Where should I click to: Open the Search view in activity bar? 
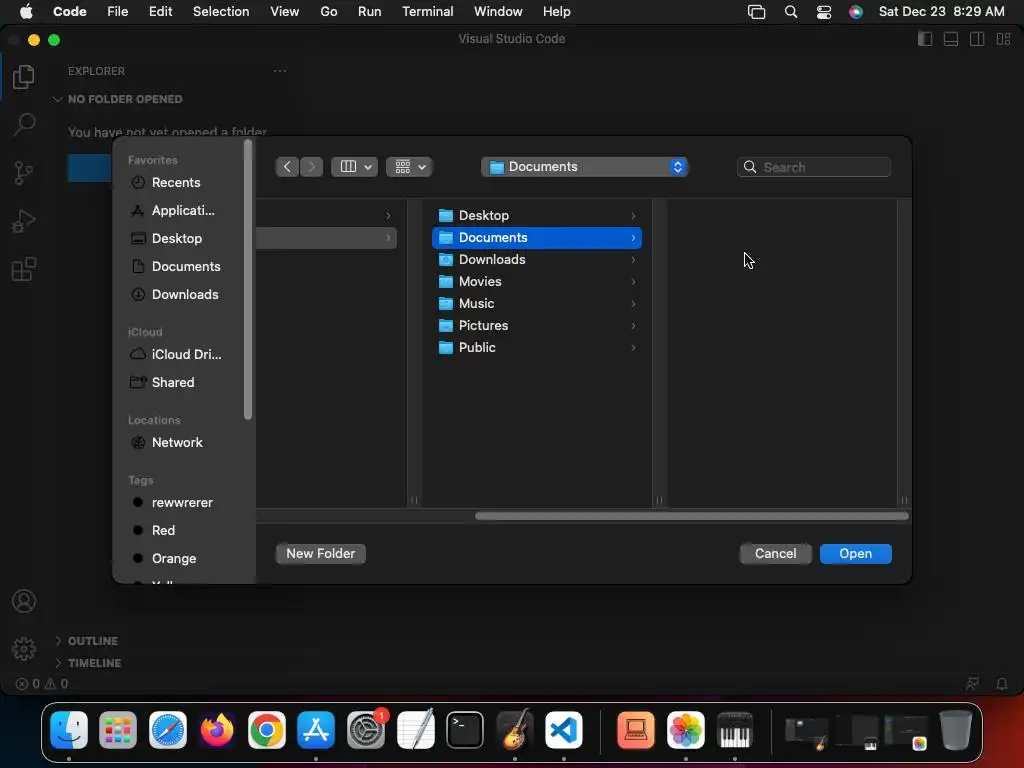[24, 124]
